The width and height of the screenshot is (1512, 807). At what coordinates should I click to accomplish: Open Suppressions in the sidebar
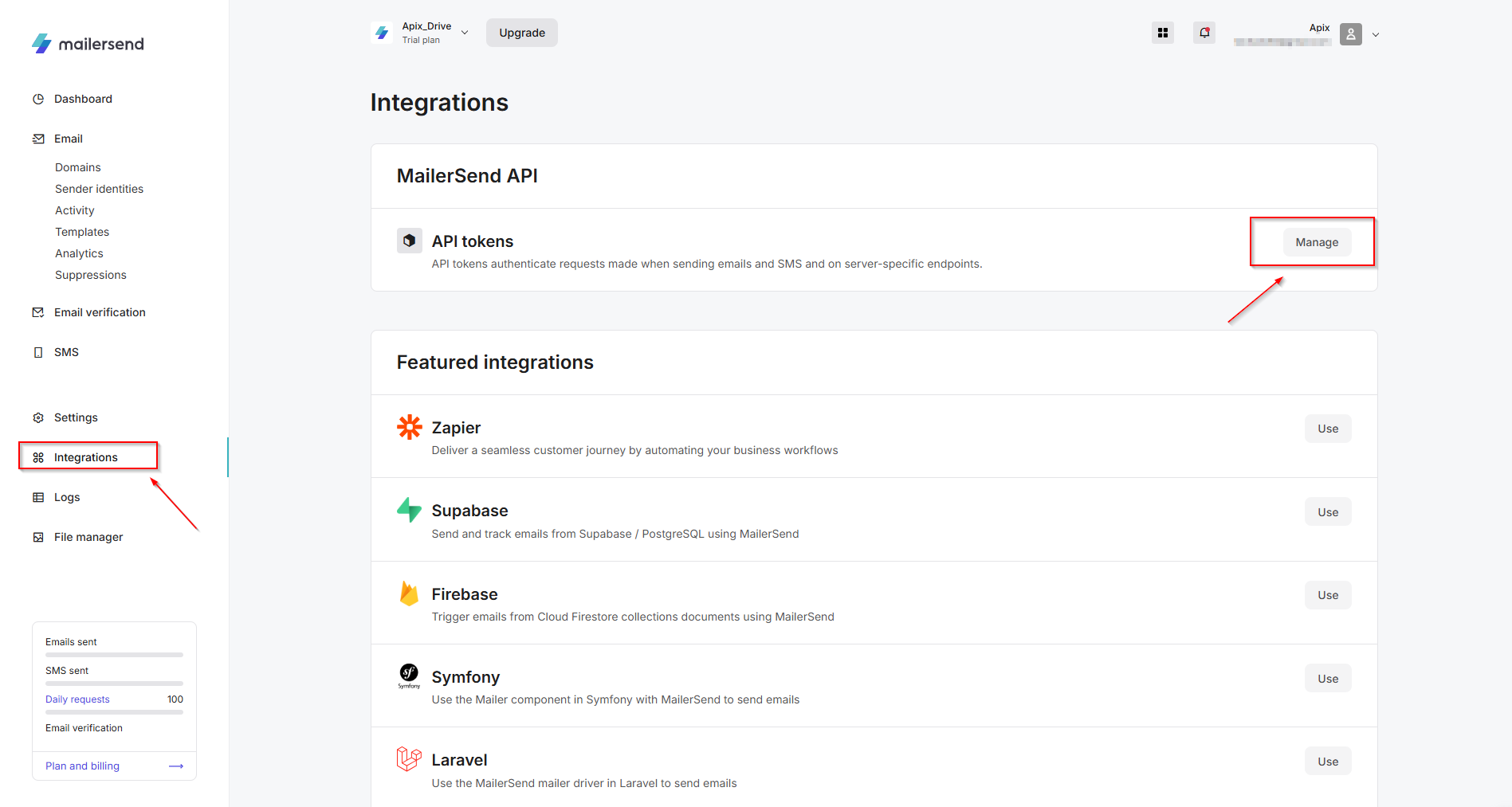point(91,275)
